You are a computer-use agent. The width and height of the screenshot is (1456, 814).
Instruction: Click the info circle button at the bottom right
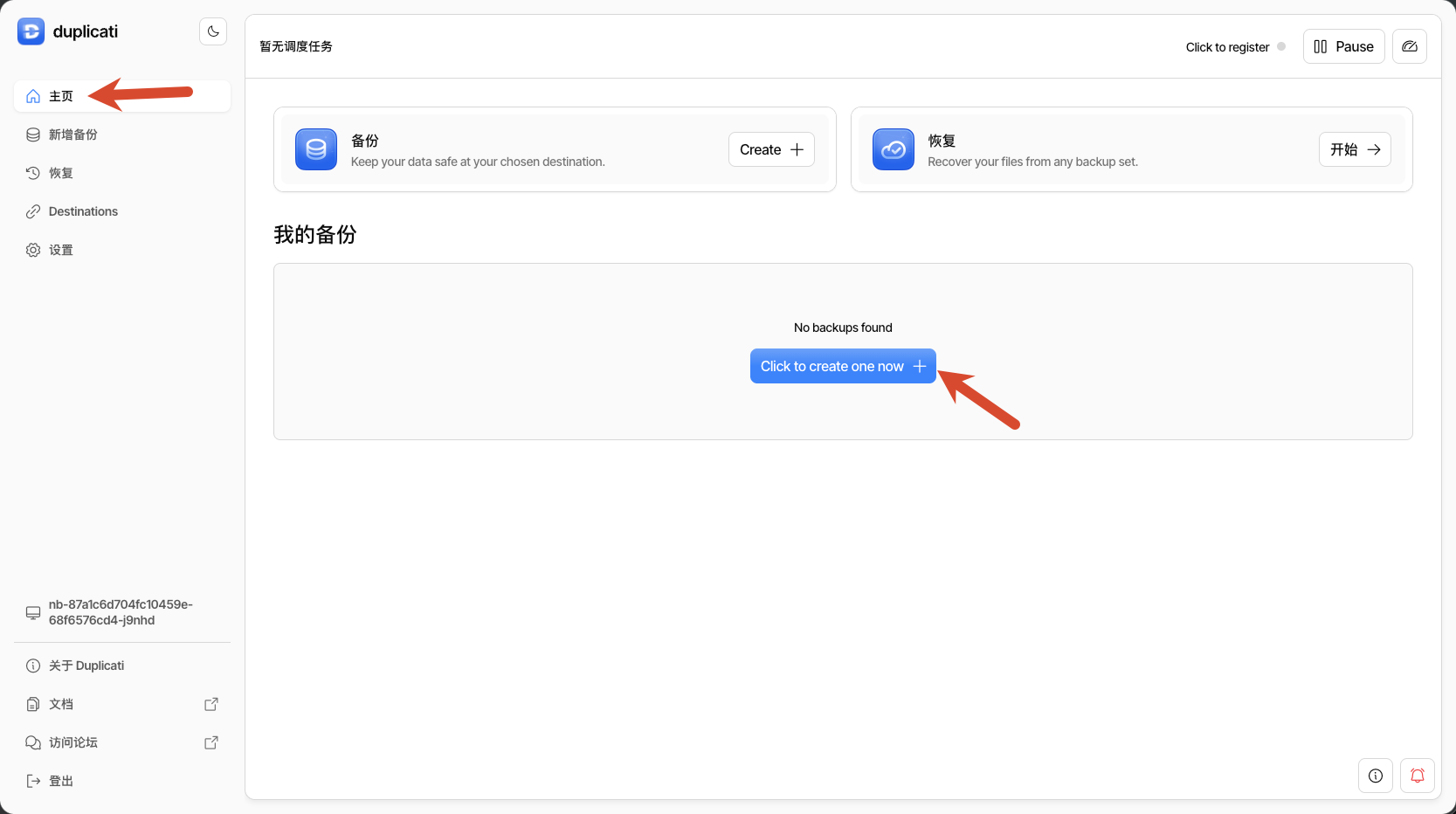click(x=1376, y=776)
